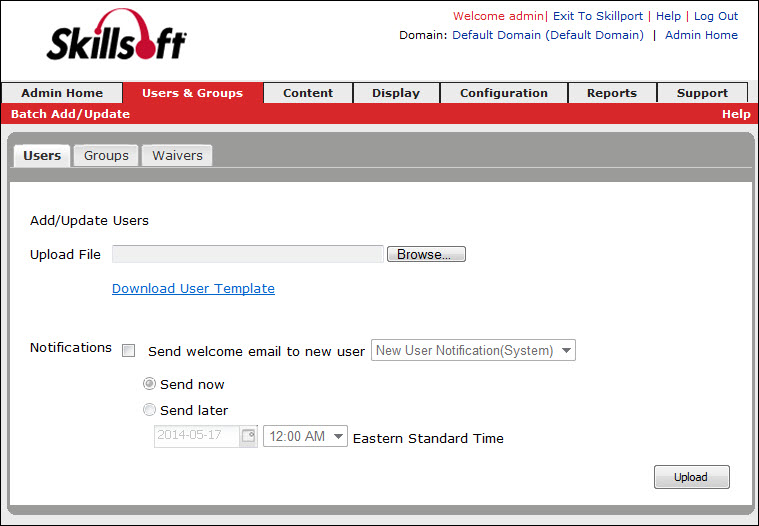The width and height of the screenshot is (759, 526).
Task: Click the Upload File path field
Action: tap(247, 254)
